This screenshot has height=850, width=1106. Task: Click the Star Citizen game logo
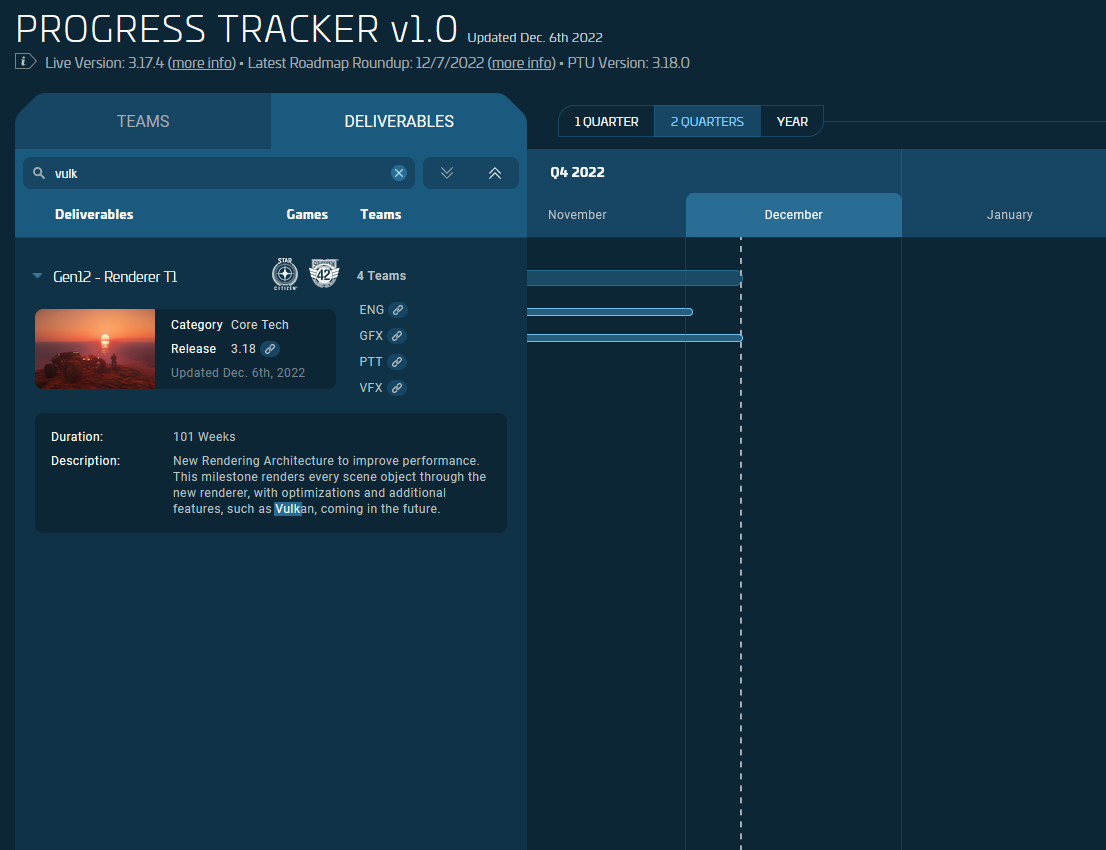285,274
